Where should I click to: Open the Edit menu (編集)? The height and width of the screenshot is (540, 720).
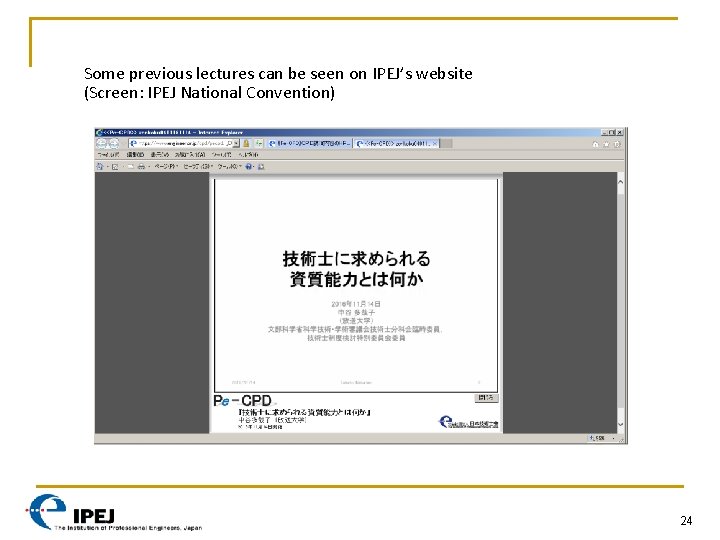click(x=135, y=155)
